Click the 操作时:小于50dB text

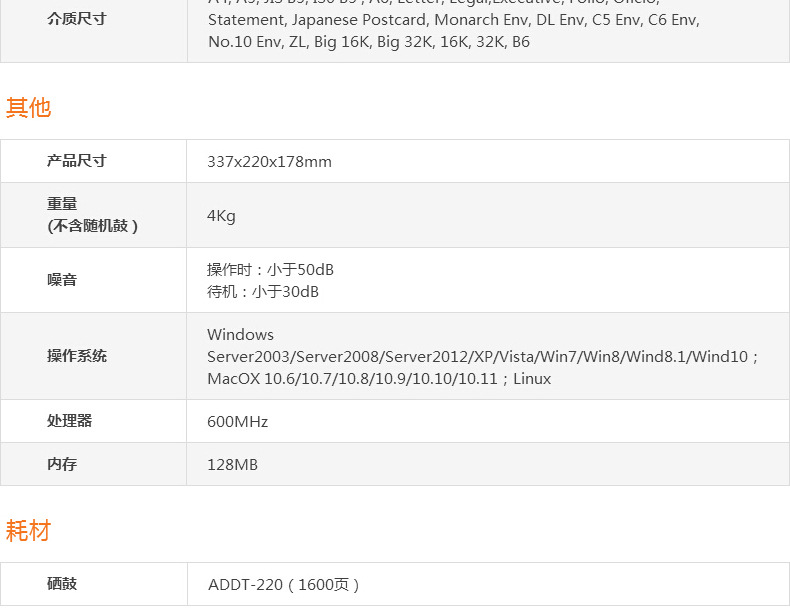(270, 270)
